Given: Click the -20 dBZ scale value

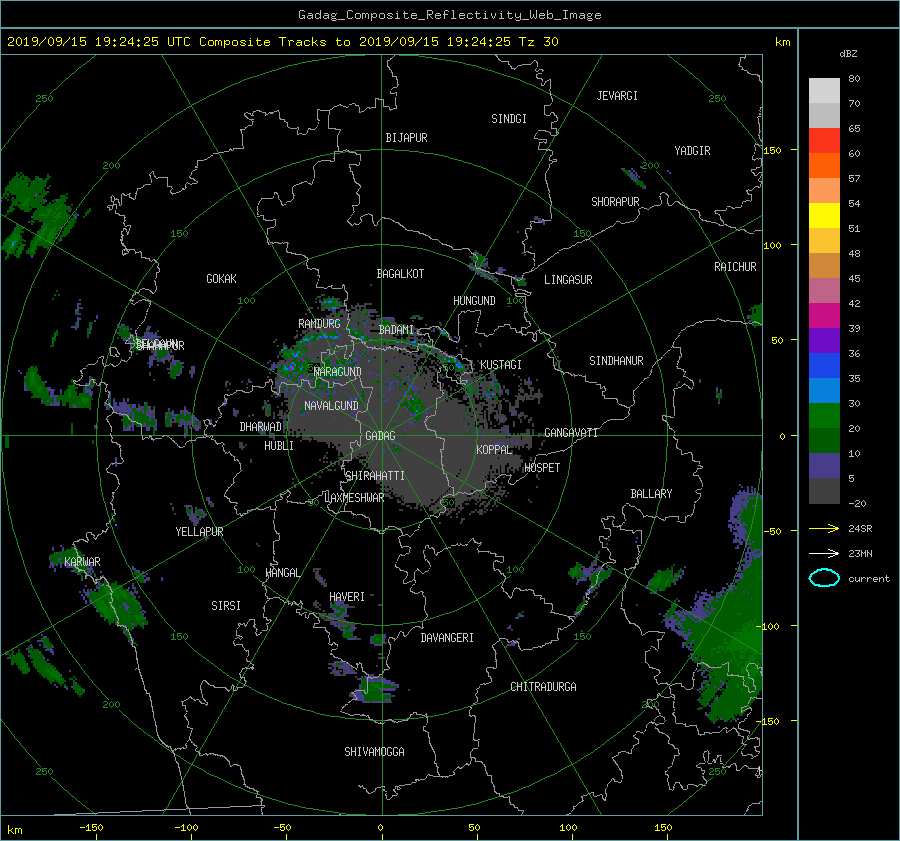Looking at the screenshot, I should coord(856,503).
